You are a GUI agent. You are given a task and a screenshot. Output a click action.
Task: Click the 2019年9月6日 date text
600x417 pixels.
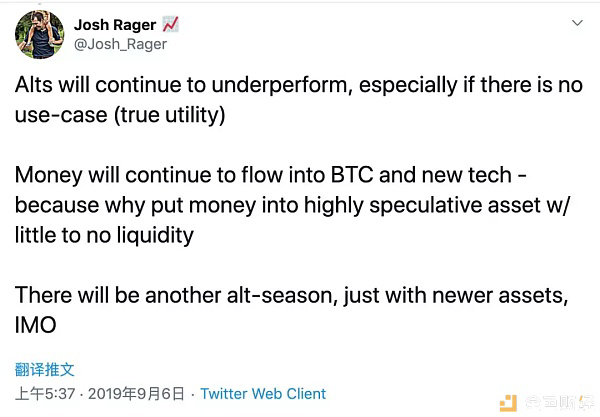(x=136, y=394)
